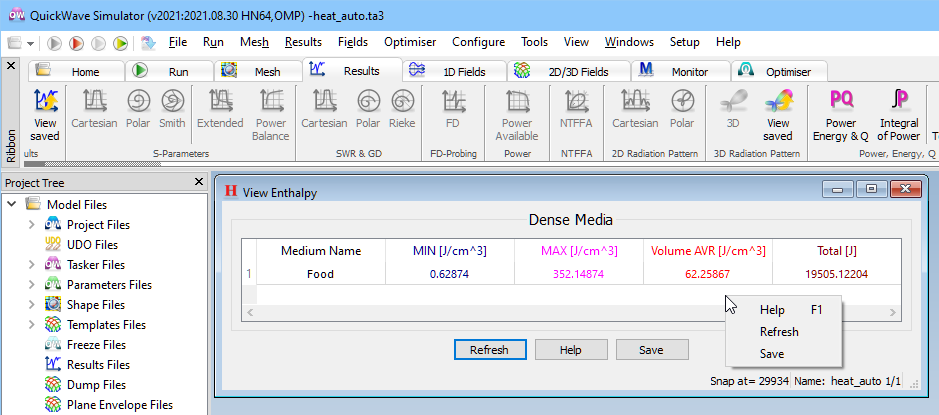The image size is (939, 415).
Task: Open FD-Probing results
Action: (x=453, y=108)
